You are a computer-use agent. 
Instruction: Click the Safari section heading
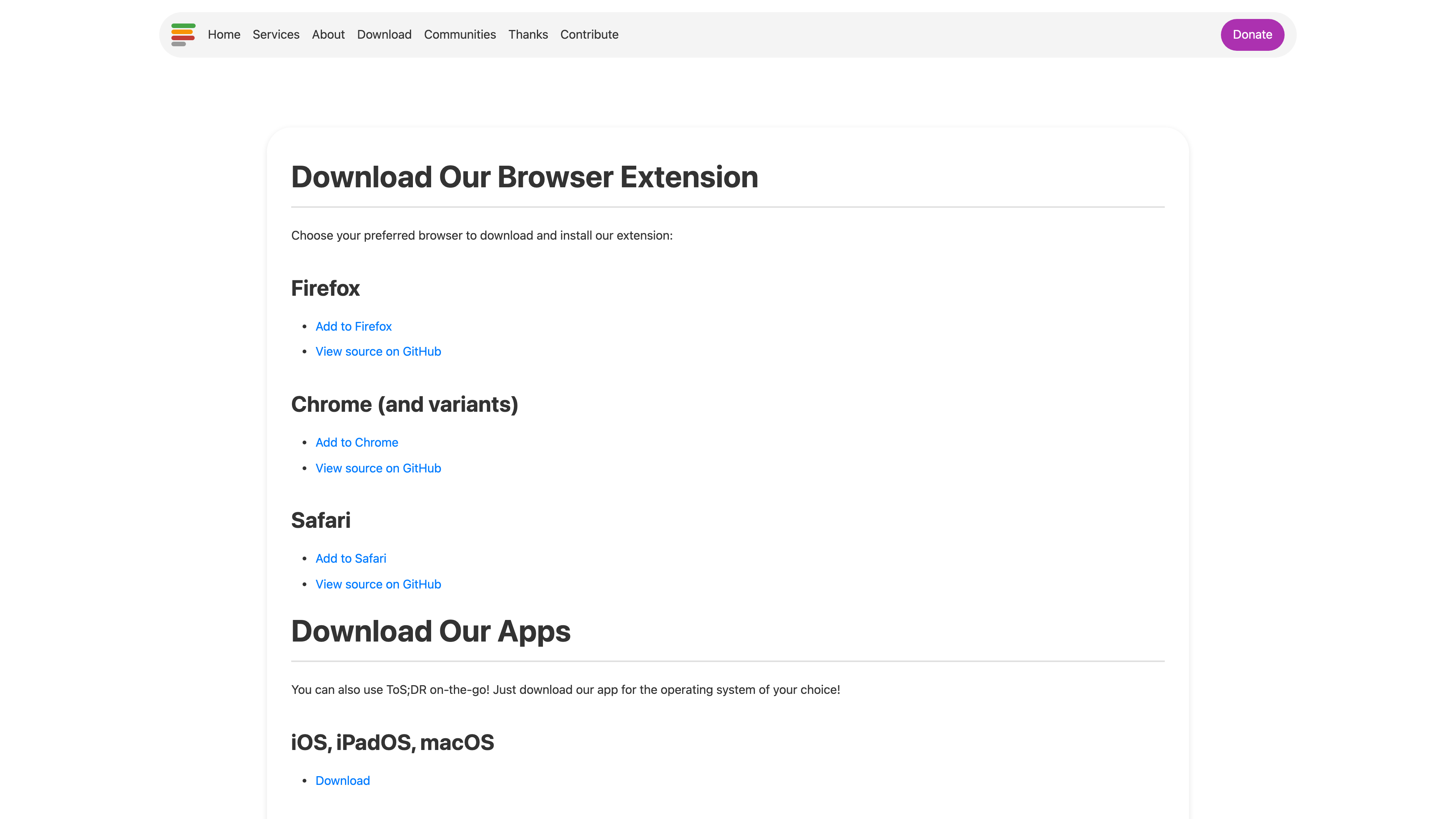pyautogui.click(x=320, y=521)
